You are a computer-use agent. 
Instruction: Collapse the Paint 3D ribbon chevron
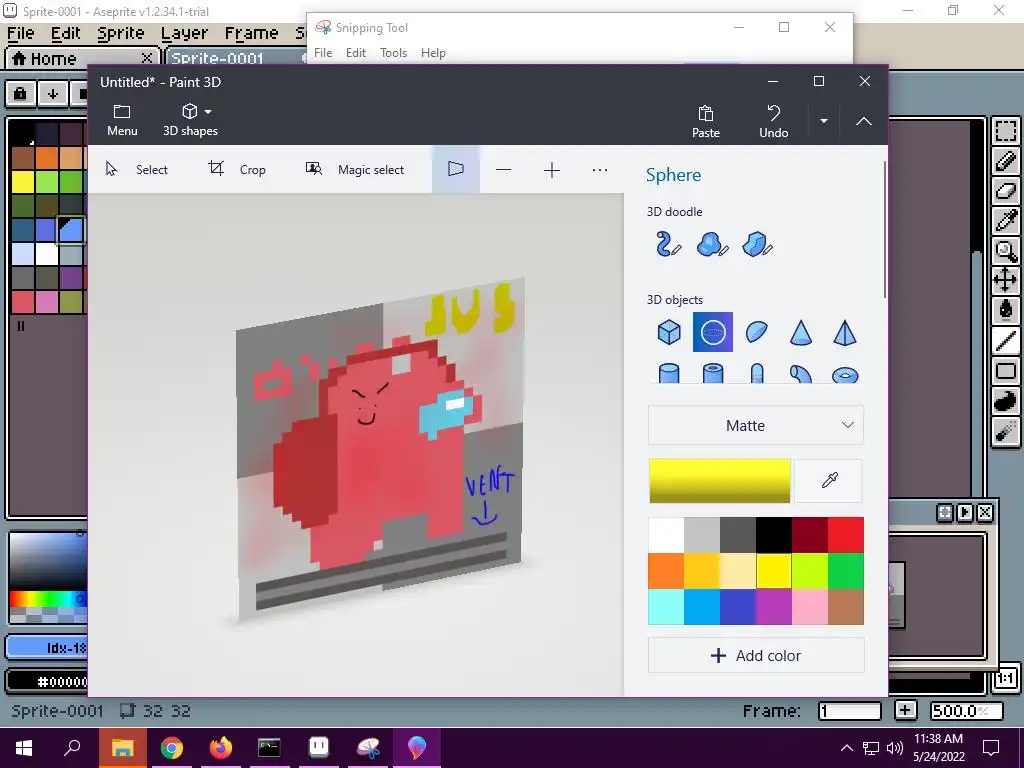[x=863, y=121]
